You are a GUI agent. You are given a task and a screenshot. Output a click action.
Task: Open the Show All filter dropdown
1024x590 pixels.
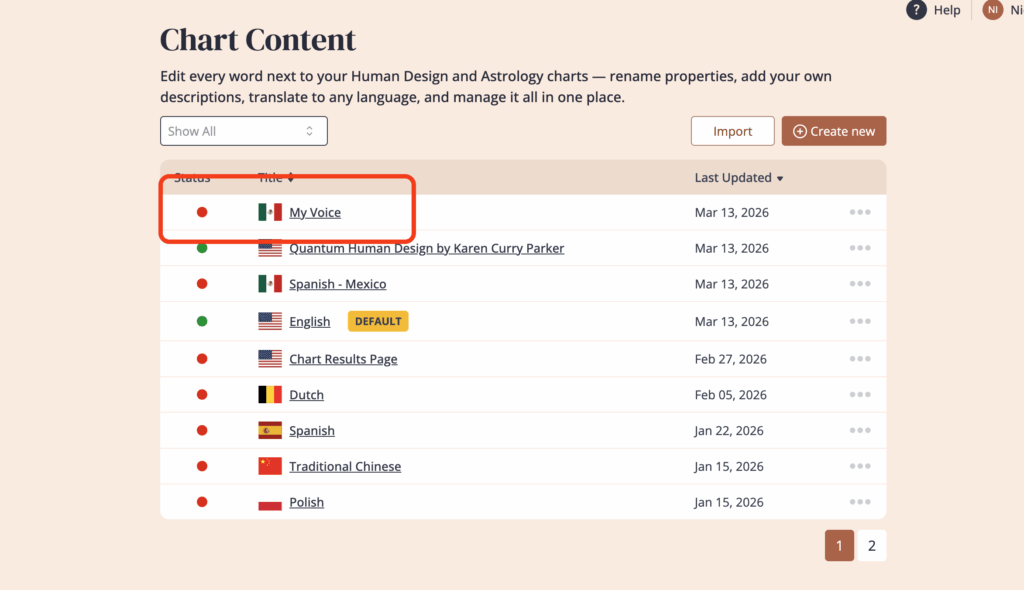point(243,131)
